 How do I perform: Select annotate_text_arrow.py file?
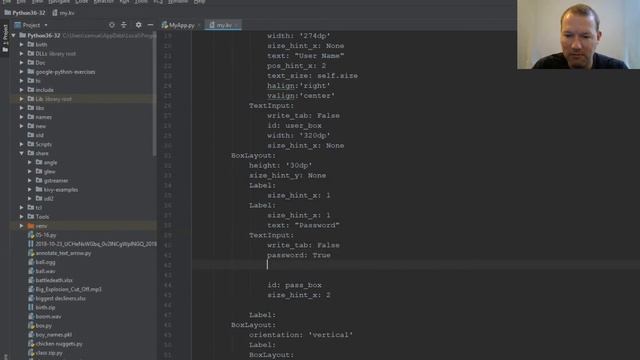pyautogui.click(x=60, y=253)
